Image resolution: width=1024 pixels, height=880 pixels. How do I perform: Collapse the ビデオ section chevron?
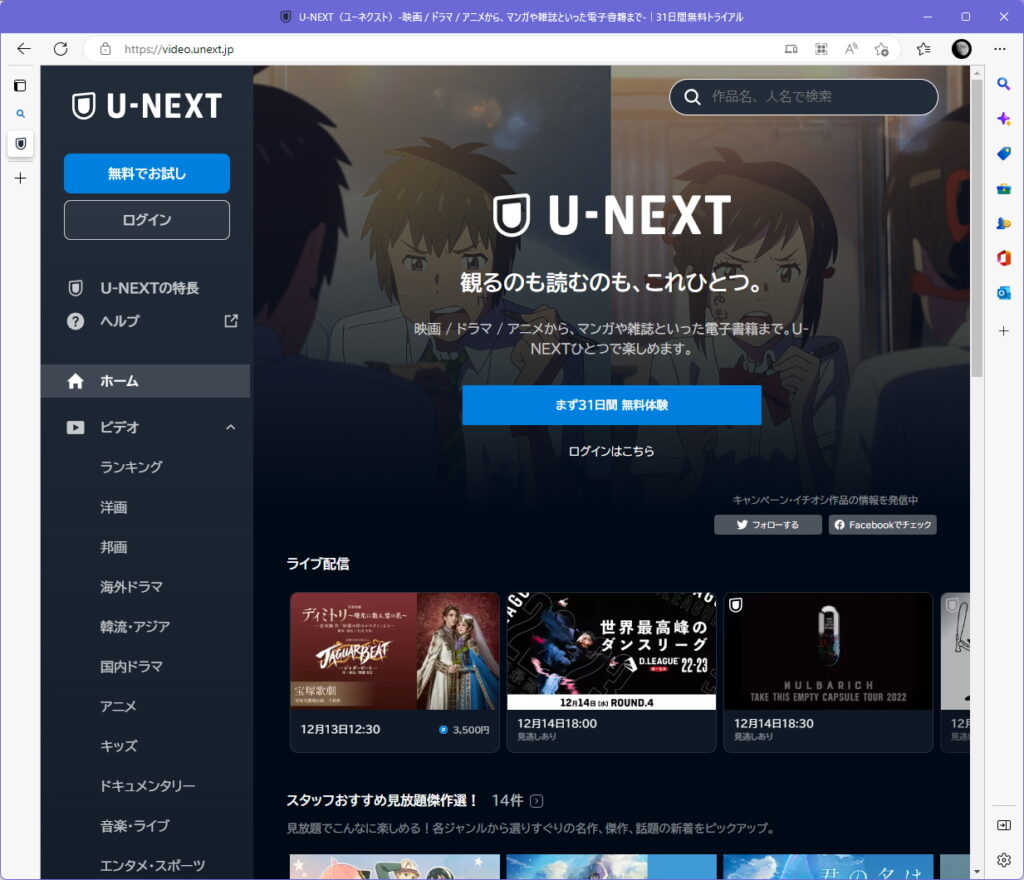click(x=231, y=428)
